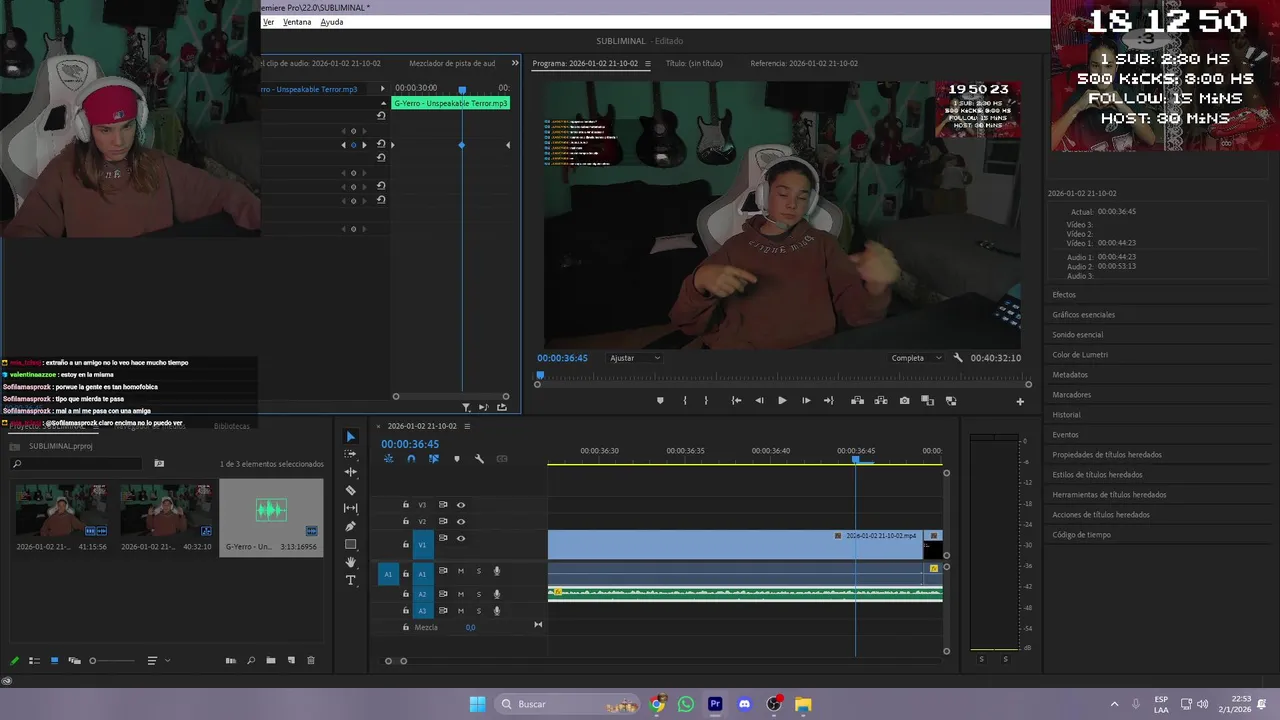Open the Program monitor button editor plus
Screen dimensions: 1280x720
[1020, 401]
